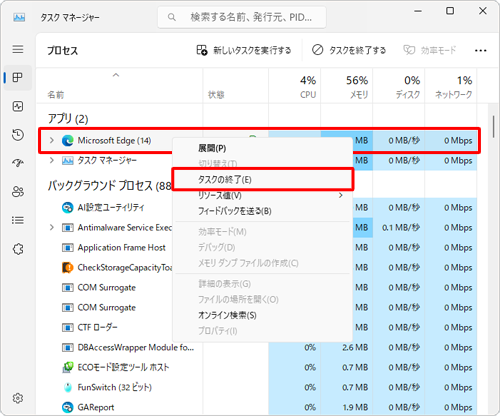Select the Processes page icon in sidebar
The height and width of the screenshot is (416, 500).
click(x=18, y=78)
